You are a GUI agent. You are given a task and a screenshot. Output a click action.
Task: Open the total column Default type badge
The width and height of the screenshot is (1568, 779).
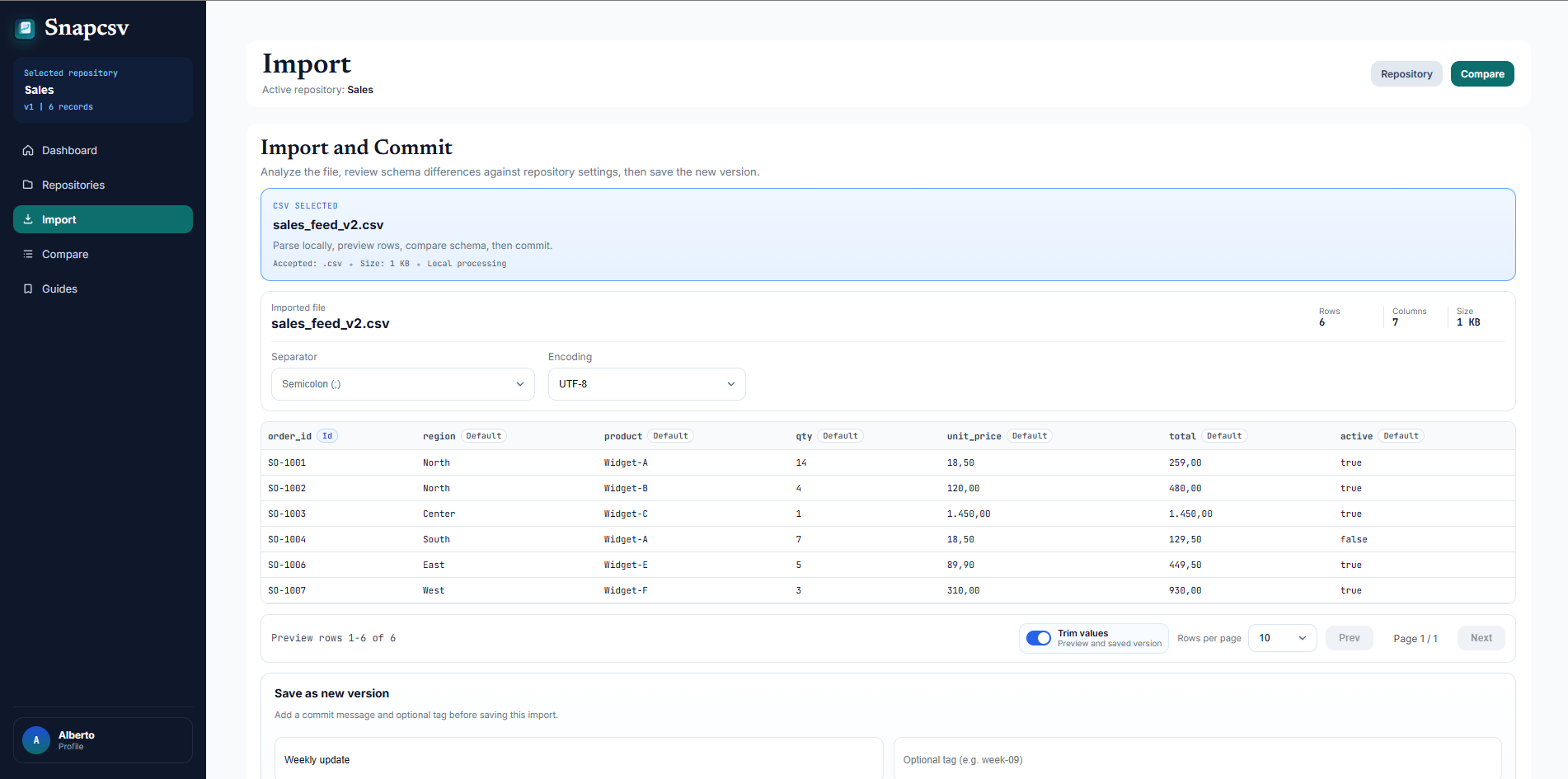coord(1224,436)
